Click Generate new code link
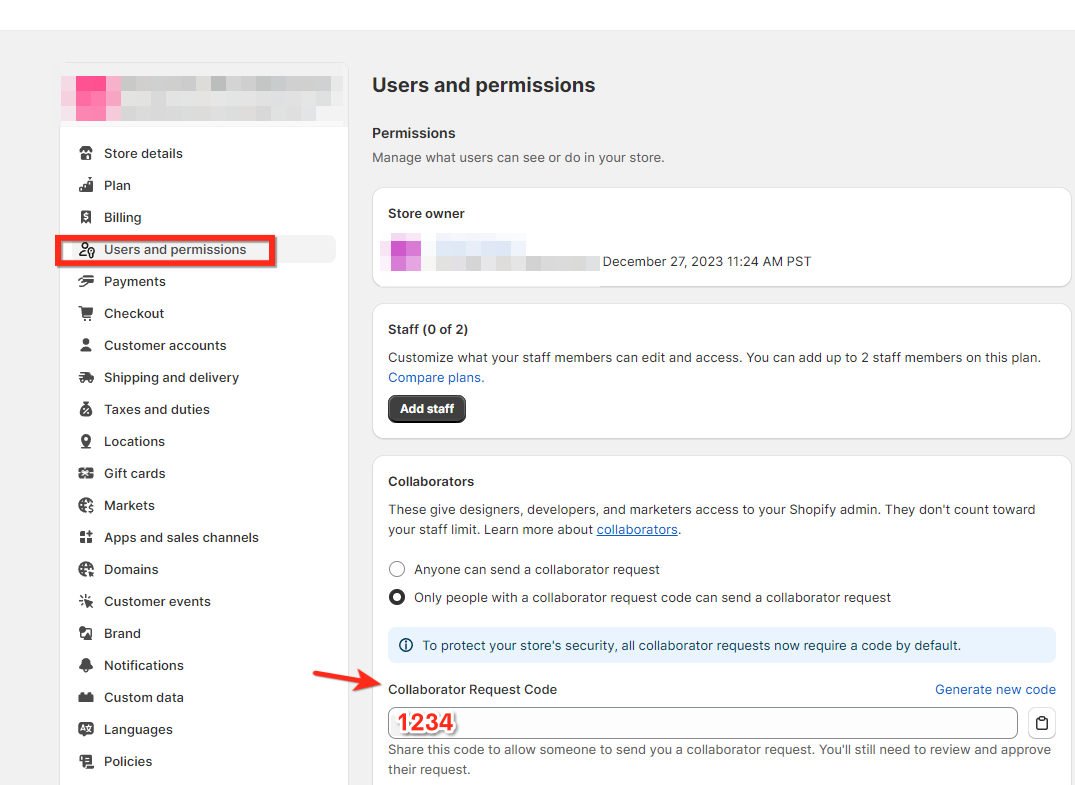 coord(995,689)
